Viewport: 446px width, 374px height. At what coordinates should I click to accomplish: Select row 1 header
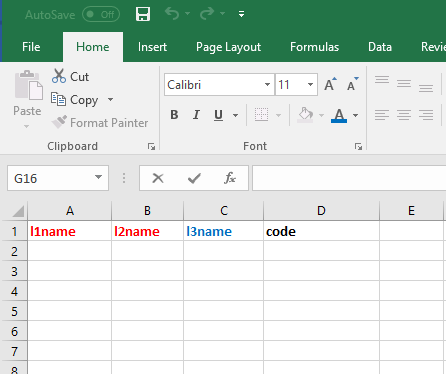coord(14,231)
